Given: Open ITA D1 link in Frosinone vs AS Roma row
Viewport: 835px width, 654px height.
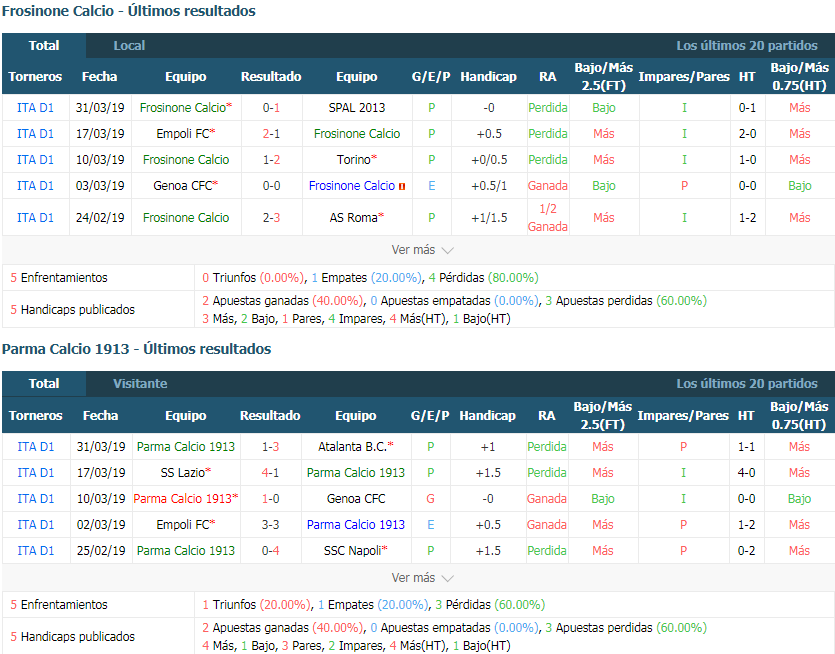Looking at the screenshot, I should pos(35,218).
